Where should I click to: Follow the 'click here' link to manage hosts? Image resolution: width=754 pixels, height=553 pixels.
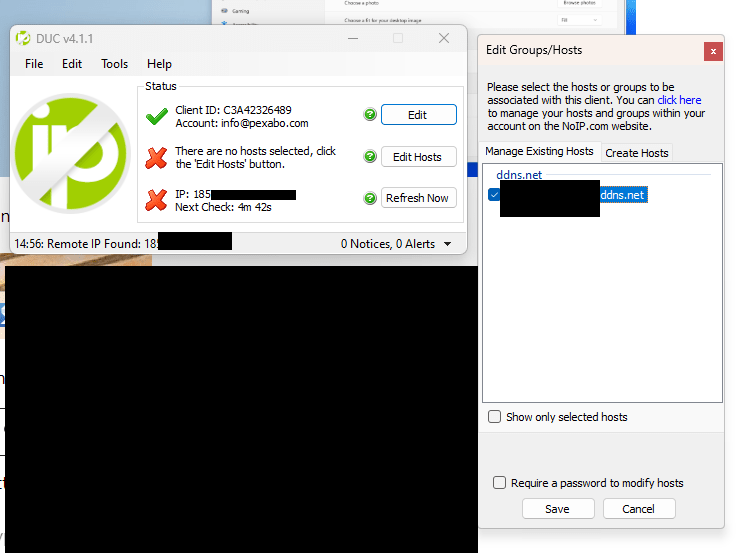click(x=679, y=100)
